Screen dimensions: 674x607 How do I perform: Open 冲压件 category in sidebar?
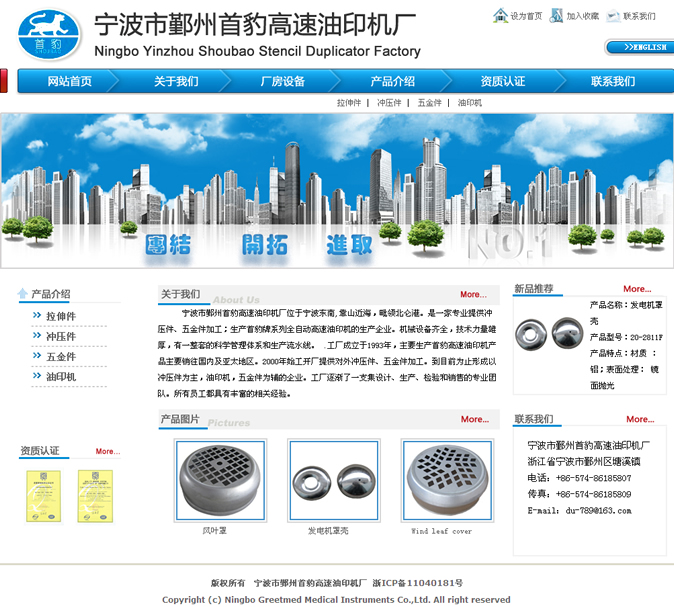tap(60, 337)
